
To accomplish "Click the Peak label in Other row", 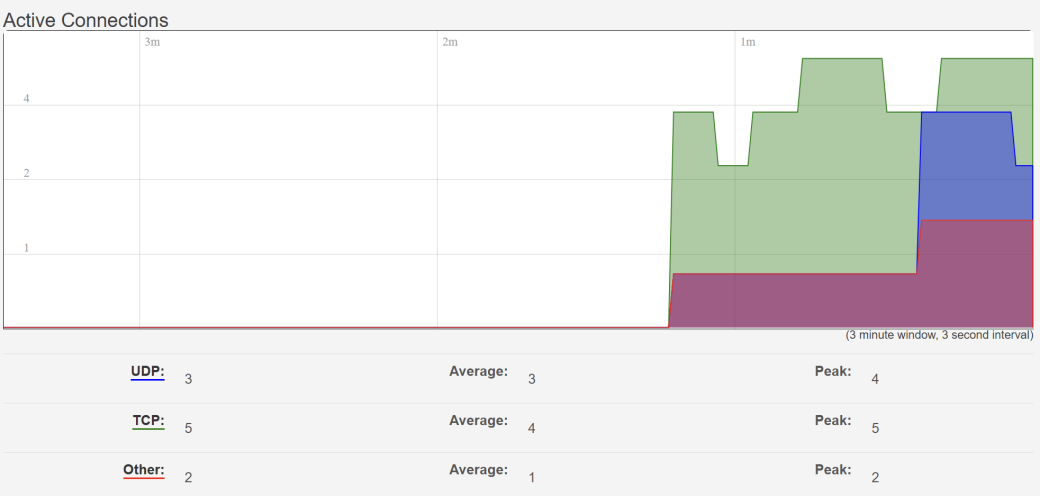I will 833,469.
